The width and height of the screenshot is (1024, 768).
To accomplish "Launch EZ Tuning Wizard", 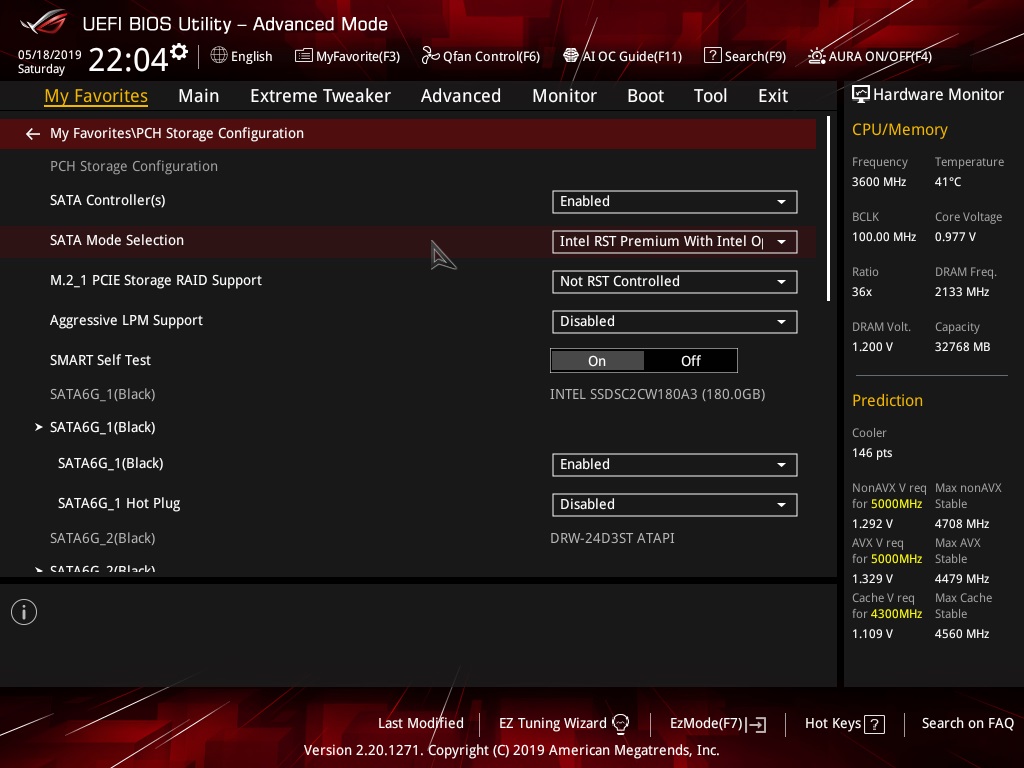I will coord(552,723).
